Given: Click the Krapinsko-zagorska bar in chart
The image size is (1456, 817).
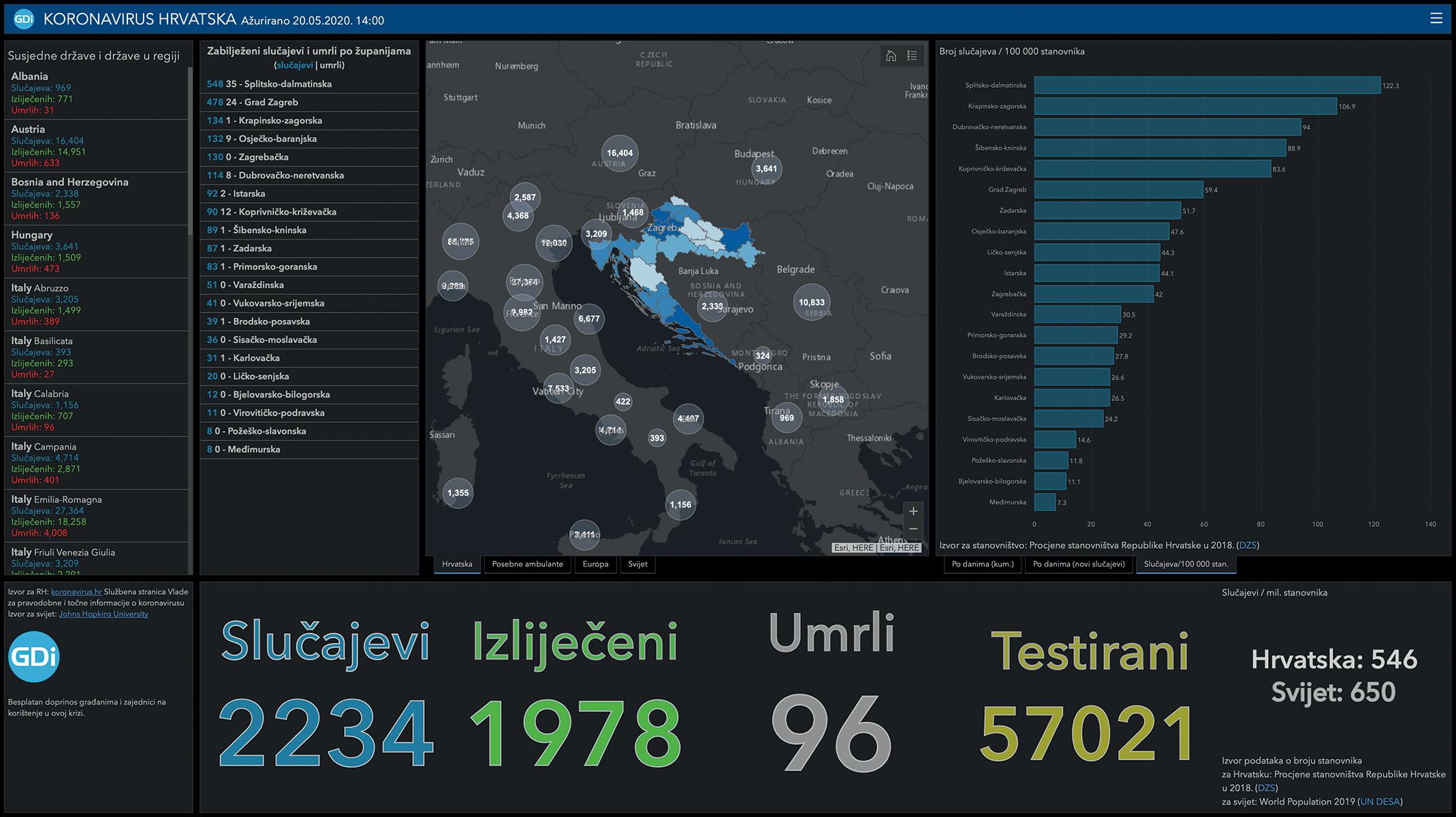Looking at the screenshot, I should point(1185,106).
